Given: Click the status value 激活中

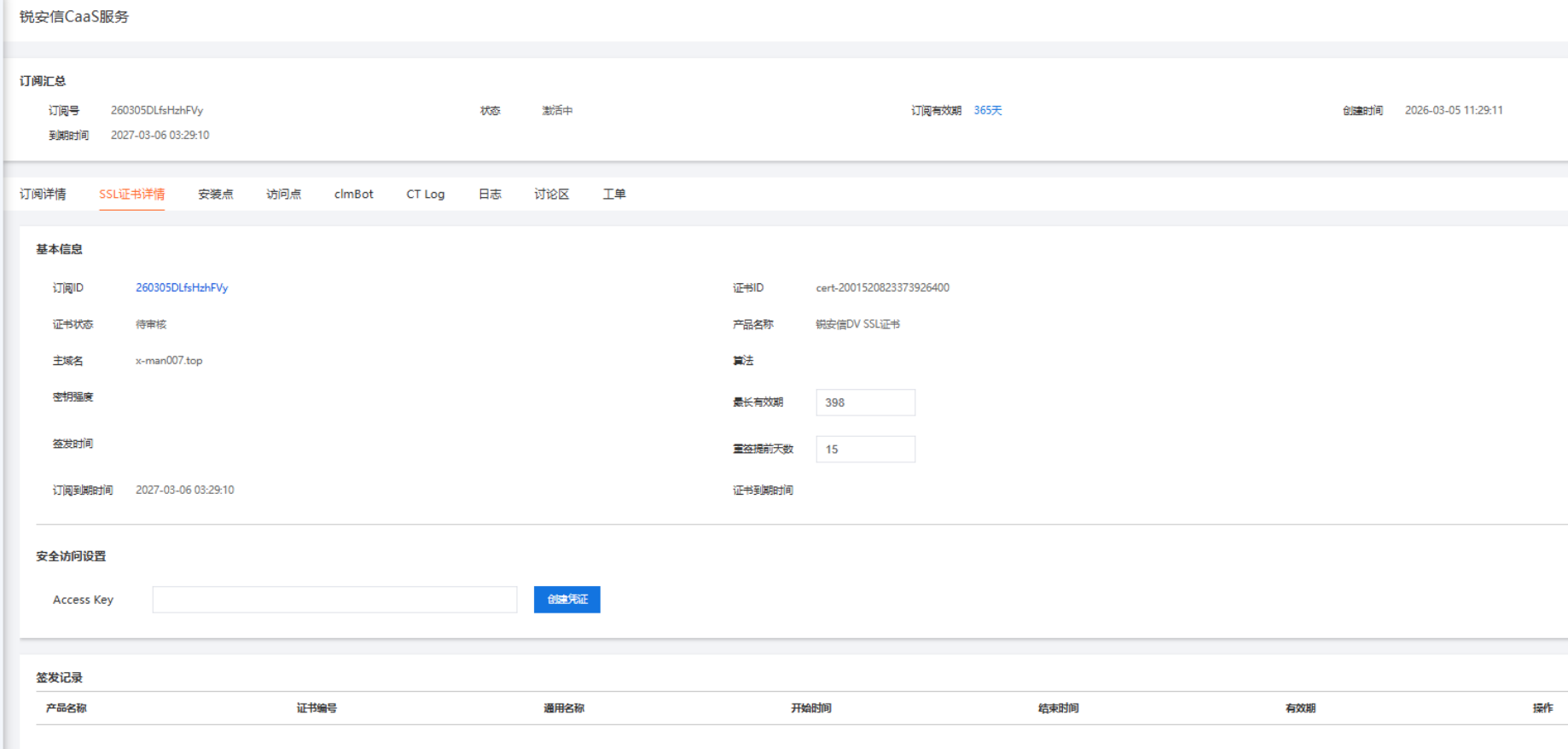Looking at the screenshot, I should [557, 110].
